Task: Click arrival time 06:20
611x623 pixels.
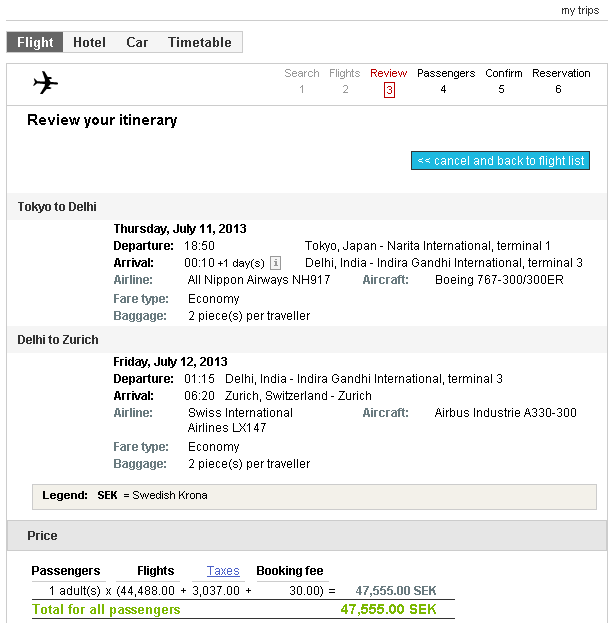Action: tap(199, 396)
